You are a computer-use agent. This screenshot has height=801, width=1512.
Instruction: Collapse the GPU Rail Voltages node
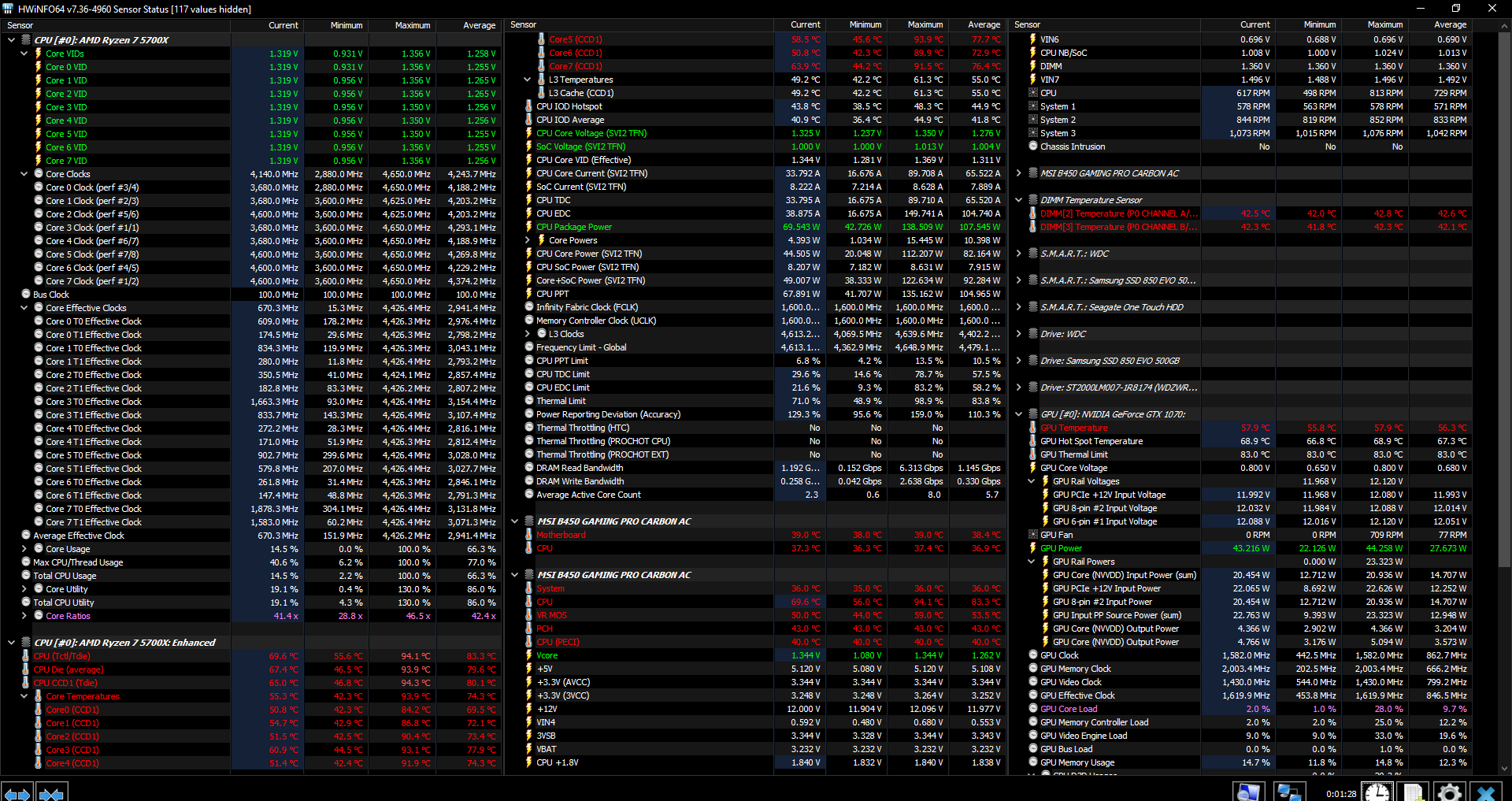pos(1031,481)
